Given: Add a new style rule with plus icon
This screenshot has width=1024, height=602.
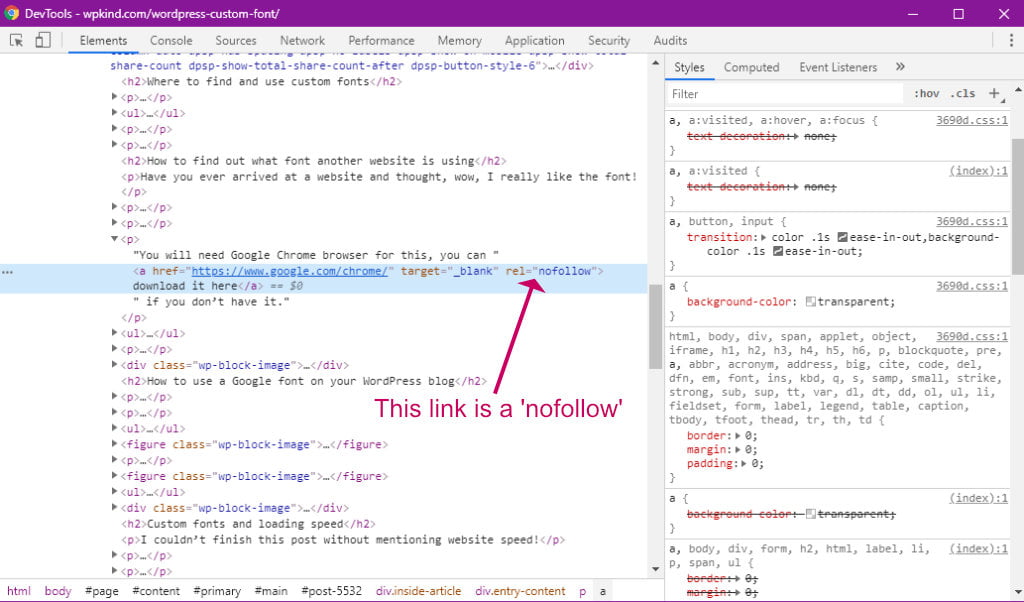Looking at the screenshot, I should point(994,93).
